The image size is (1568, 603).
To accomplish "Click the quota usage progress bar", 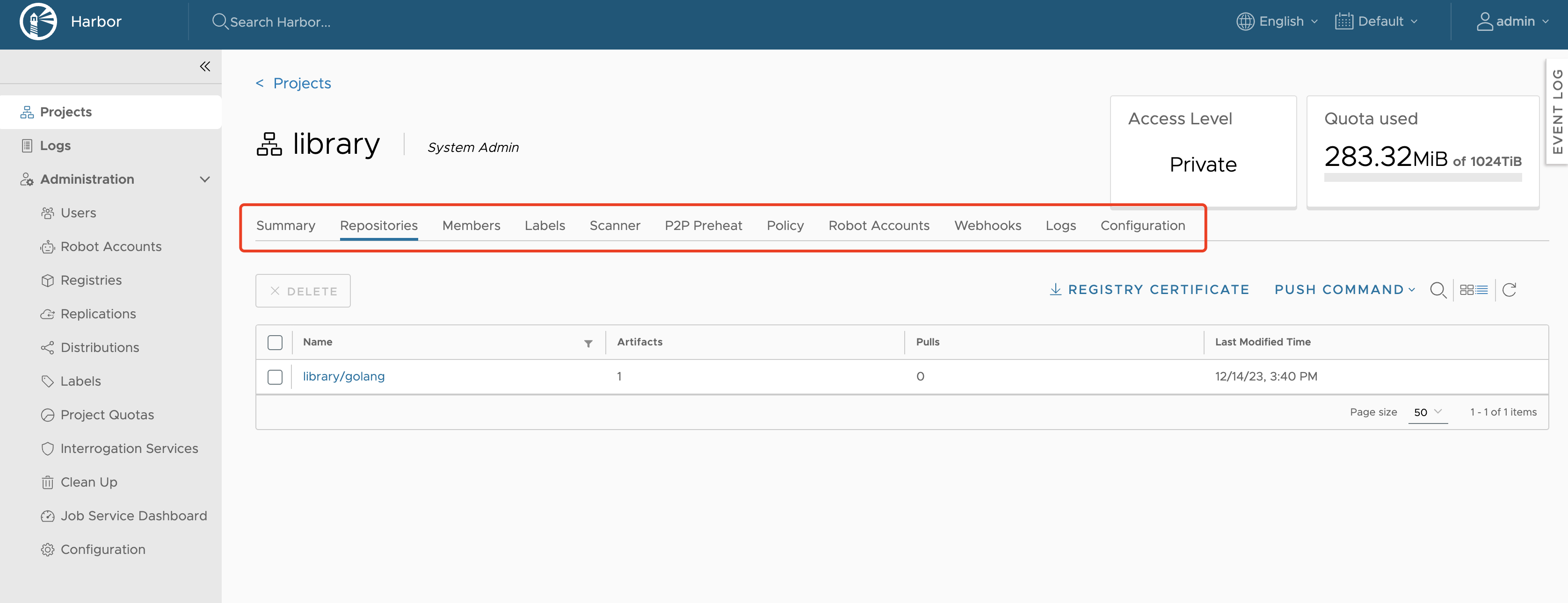I will [x=1423, y=179].
